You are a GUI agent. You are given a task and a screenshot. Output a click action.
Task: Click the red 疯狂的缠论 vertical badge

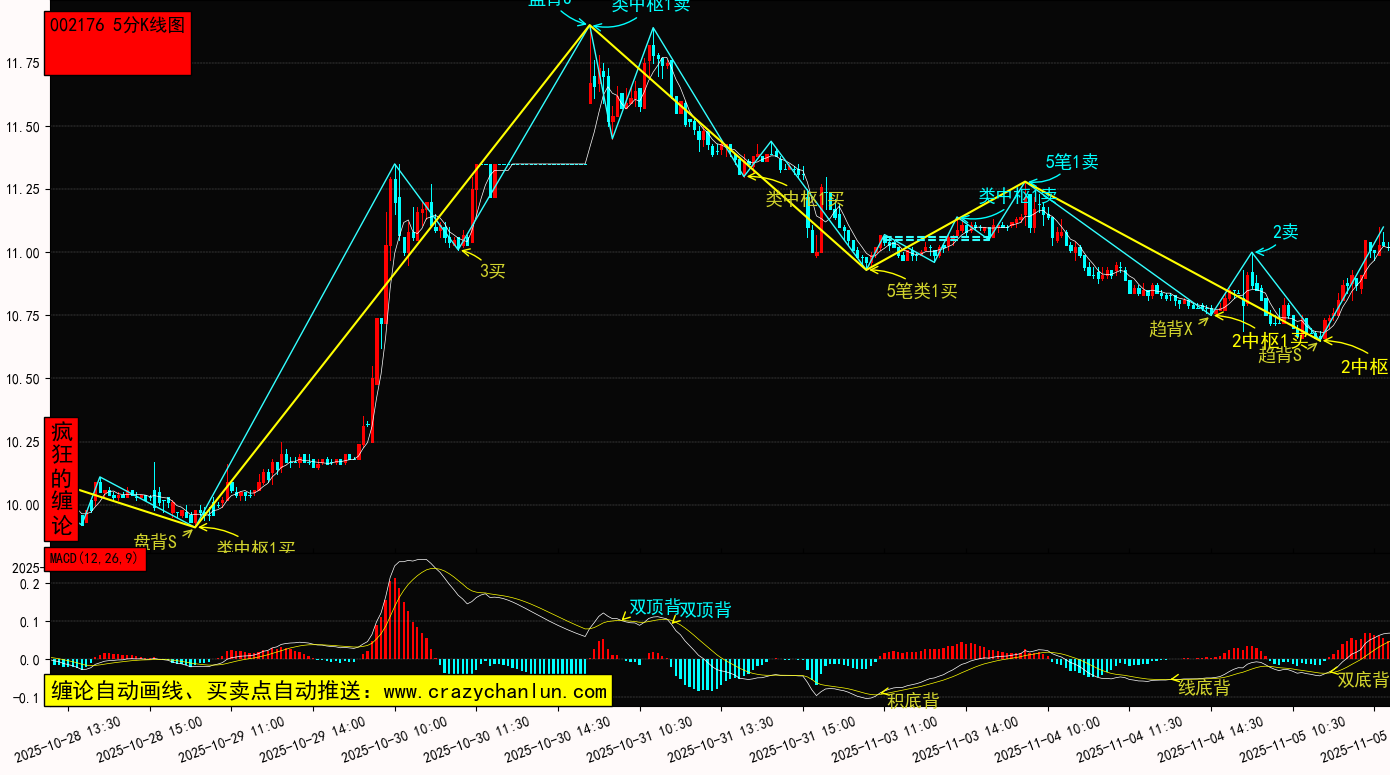coord(62,479)
